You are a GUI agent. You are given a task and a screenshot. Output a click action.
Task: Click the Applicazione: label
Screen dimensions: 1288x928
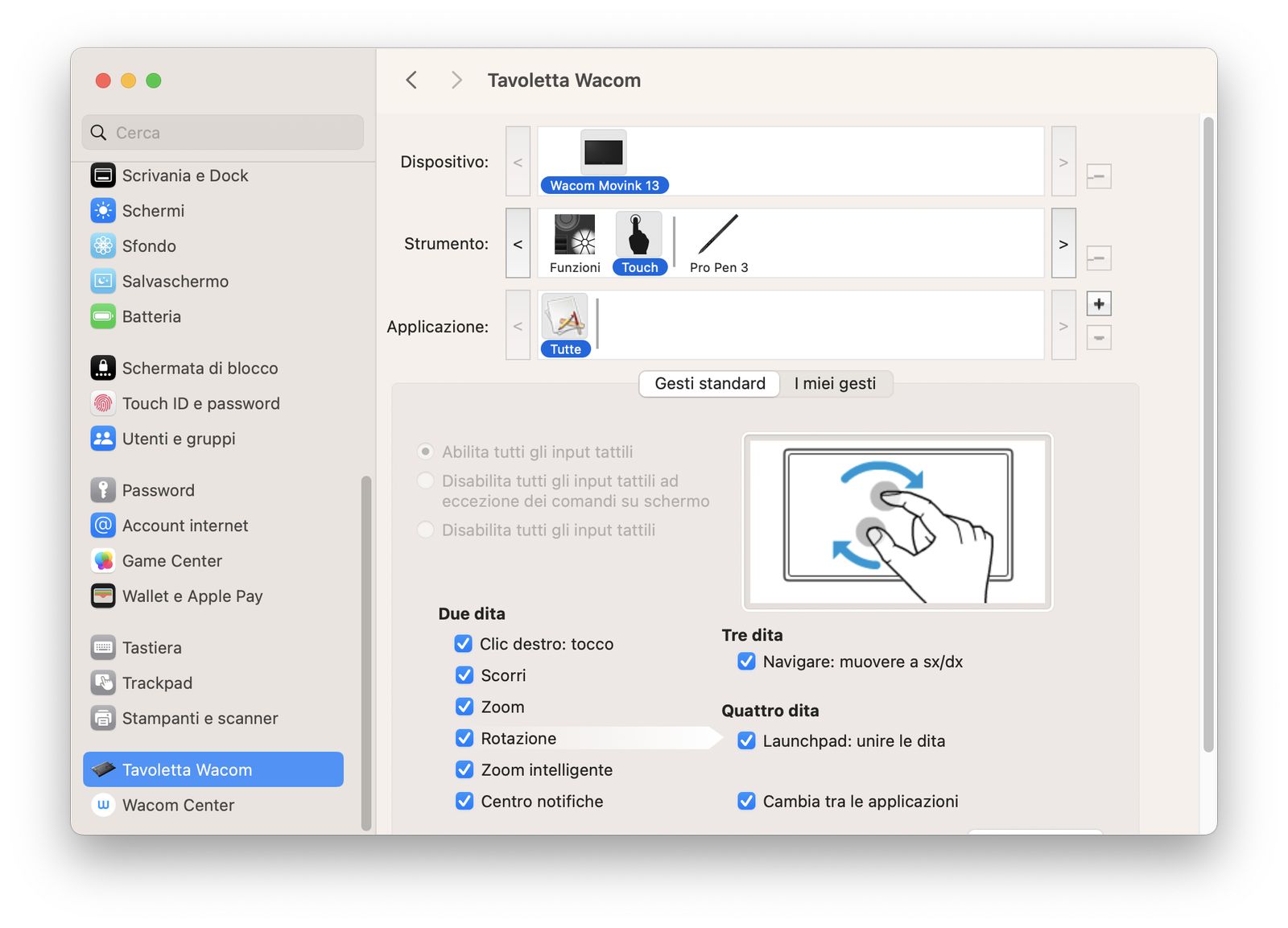point(437,327)
